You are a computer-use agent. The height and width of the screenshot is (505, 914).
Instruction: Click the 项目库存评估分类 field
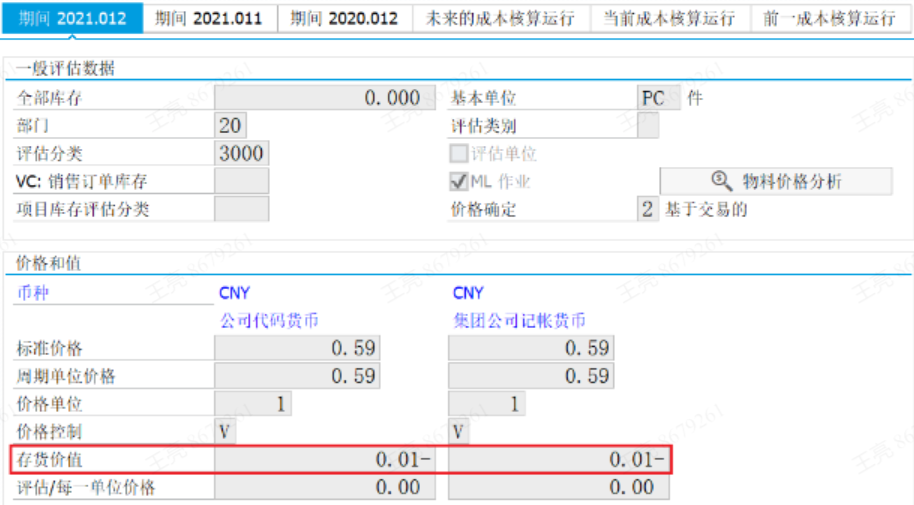point(241,209)
